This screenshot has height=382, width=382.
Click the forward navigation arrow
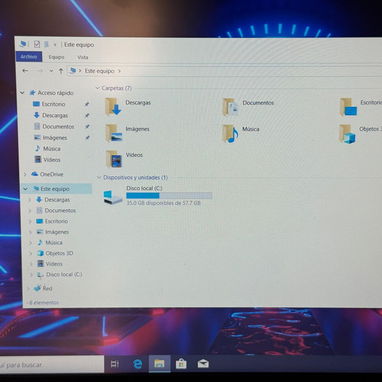tap(39, 71)
